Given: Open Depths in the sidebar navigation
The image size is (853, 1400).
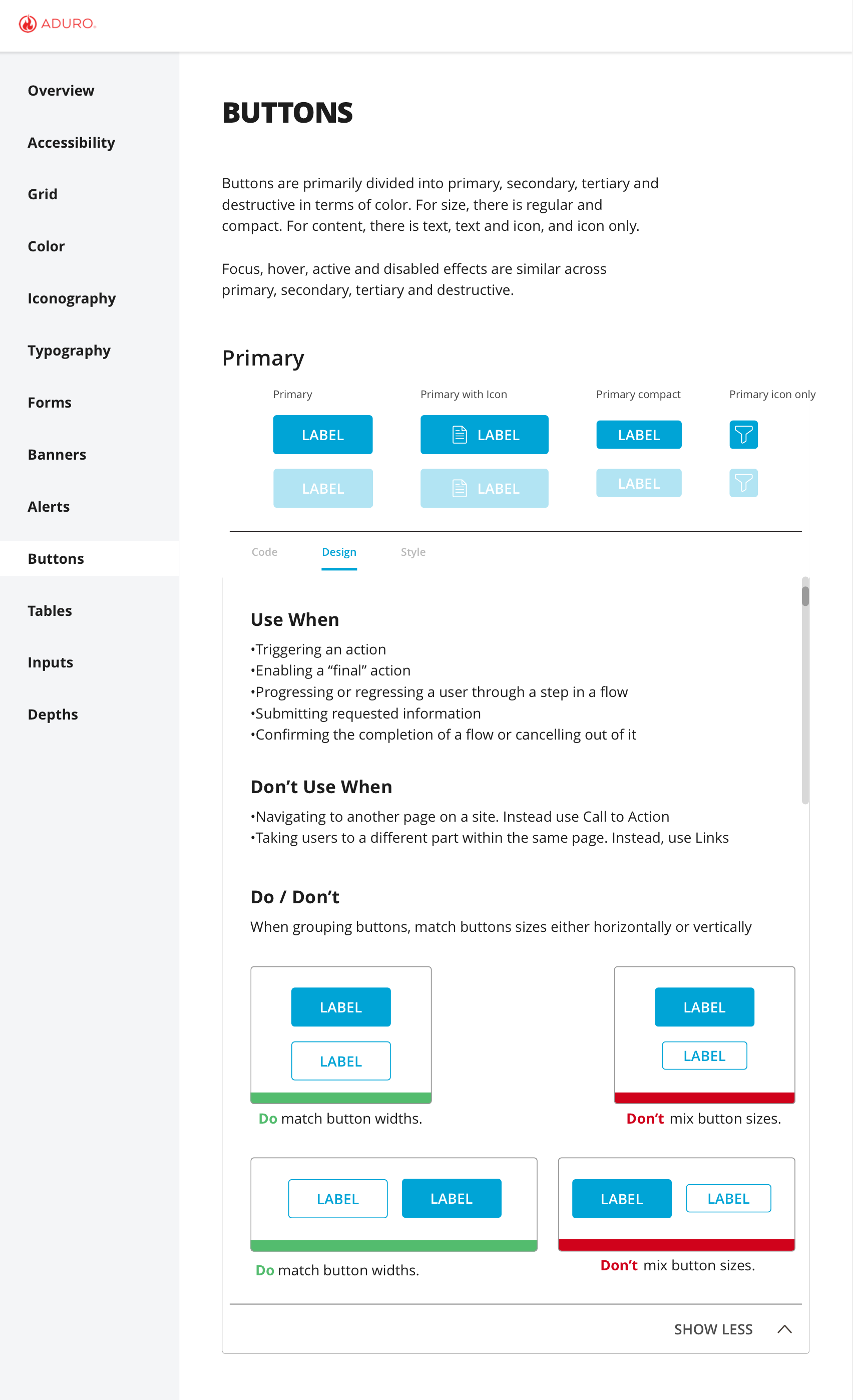Looking at the screenshot, I should (x=53, y=714).
